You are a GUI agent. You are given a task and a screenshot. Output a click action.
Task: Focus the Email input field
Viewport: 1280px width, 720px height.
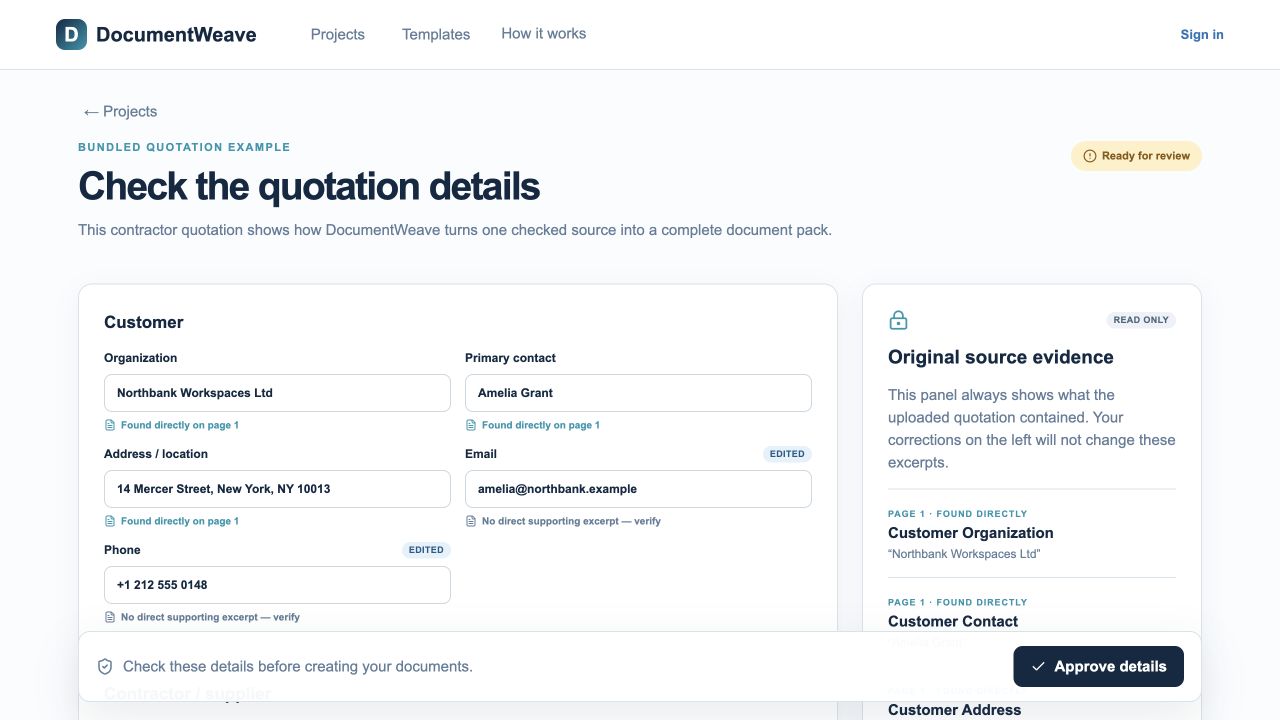click(x=638, y=489)
